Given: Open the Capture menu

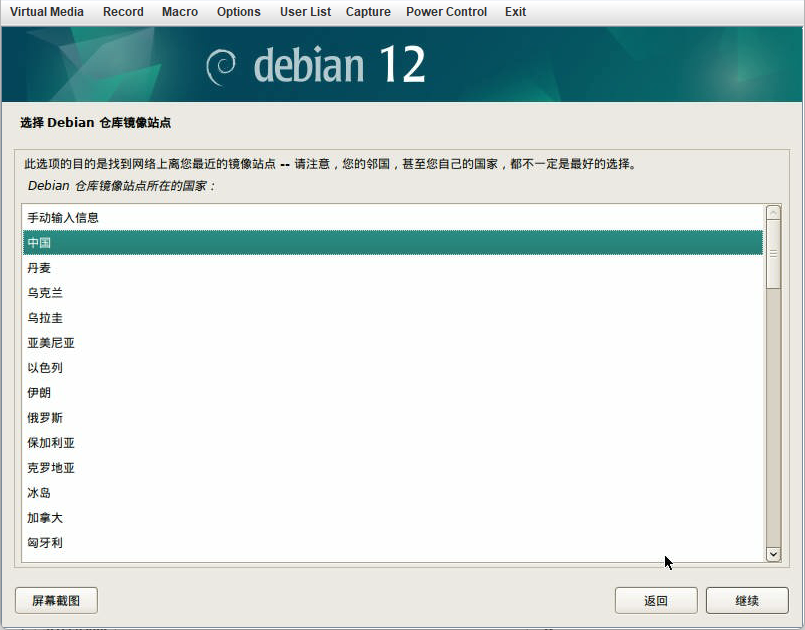Looking at the screenshot, I should click(367, 12).
